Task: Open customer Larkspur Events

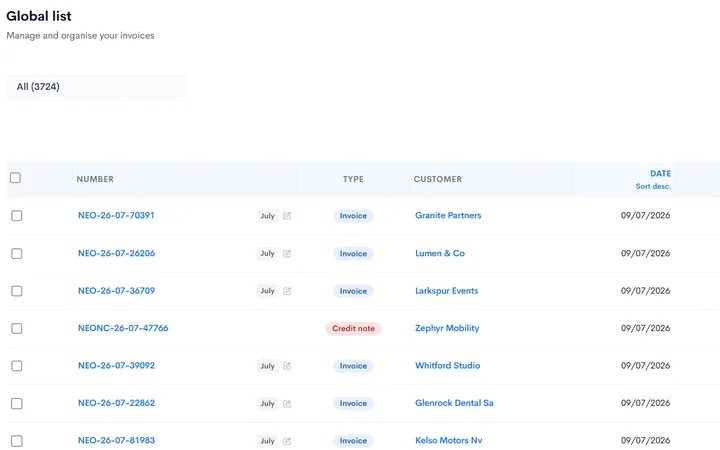Action: pyautogui.click(x=446, y=291)
